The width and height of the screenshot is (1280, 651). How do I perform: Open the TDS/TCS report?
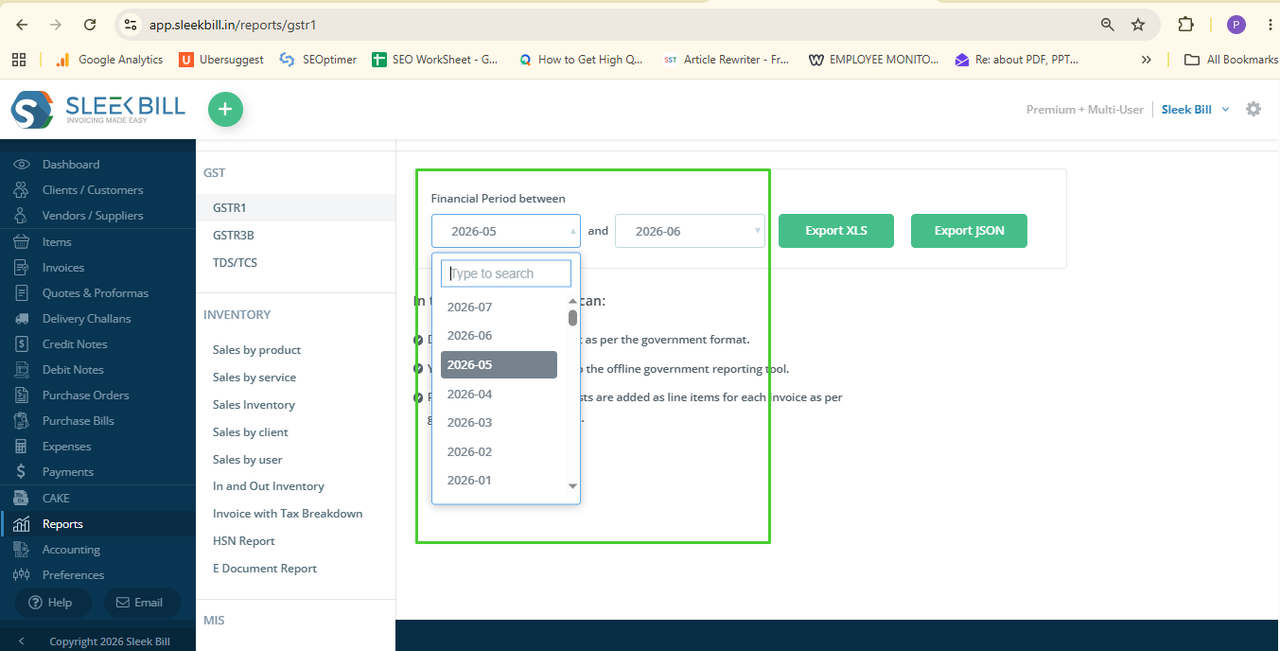[x=235, y=262]
